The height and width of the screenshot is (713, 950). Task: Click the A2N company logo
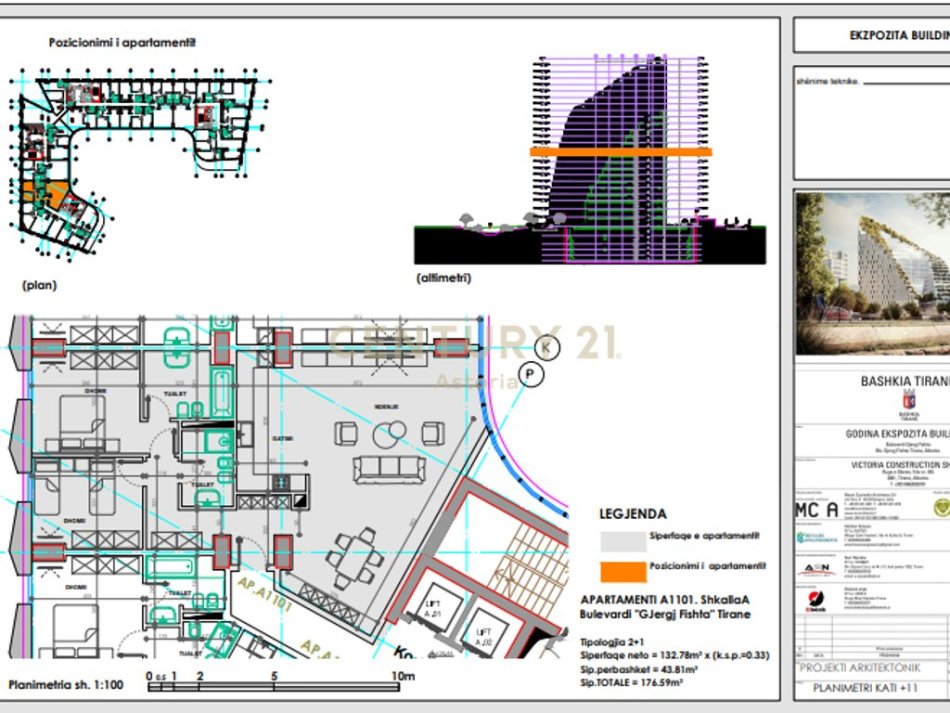pyautogui.click(x=815, y=568)
